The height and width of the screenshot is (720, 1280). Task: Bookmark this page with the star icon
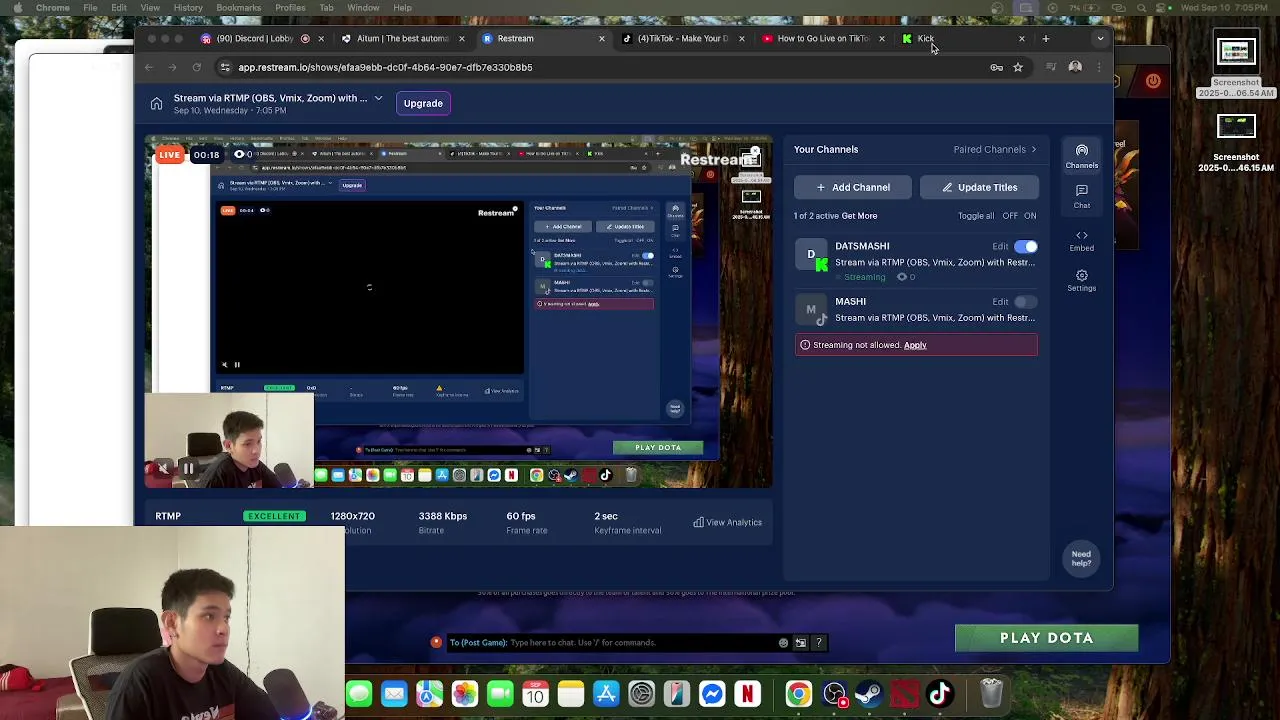(1018, 67)
